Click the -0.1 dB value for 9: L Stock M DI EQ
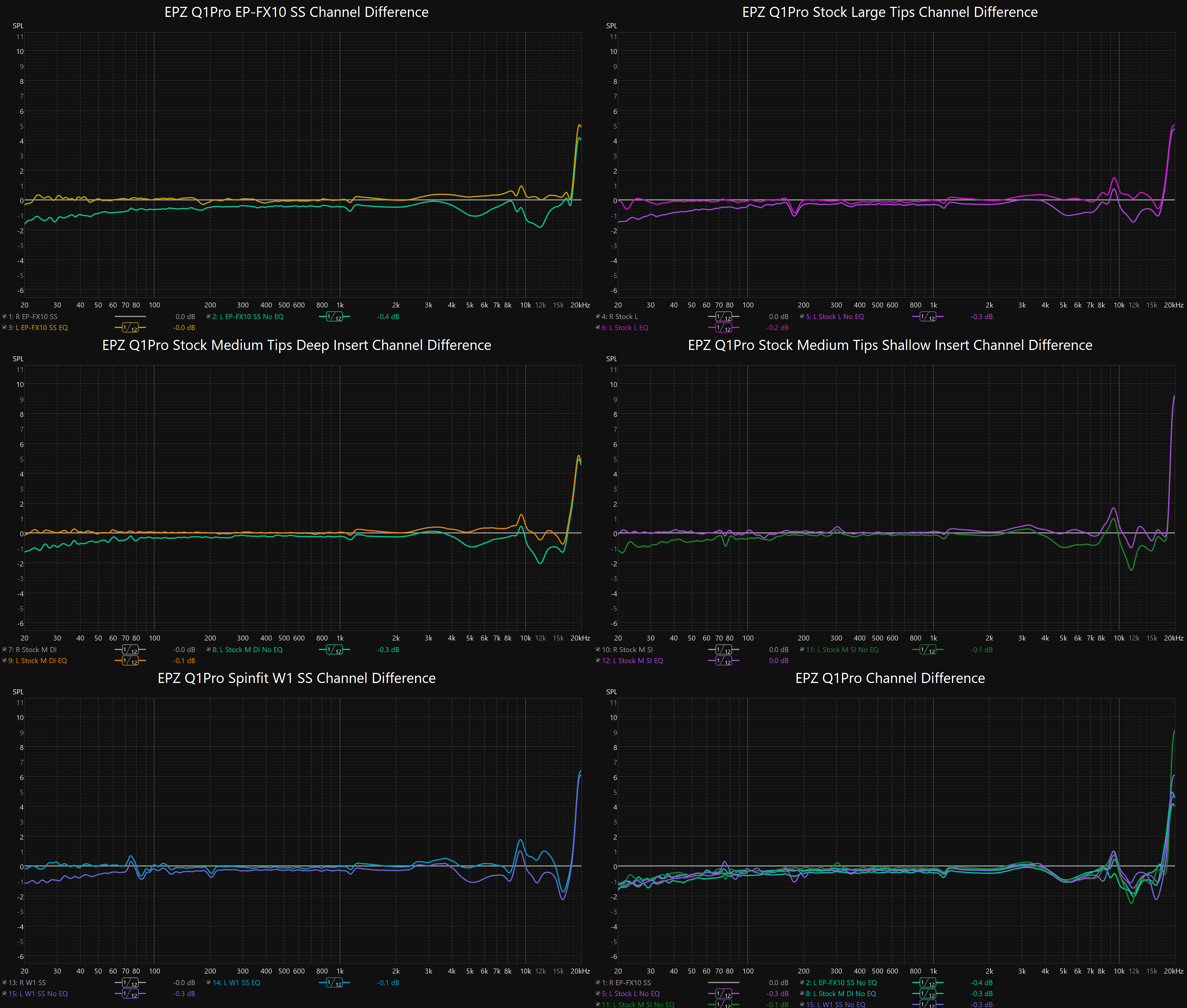Viewport: 1187px width, 1008px height. [x=184, y=660]
